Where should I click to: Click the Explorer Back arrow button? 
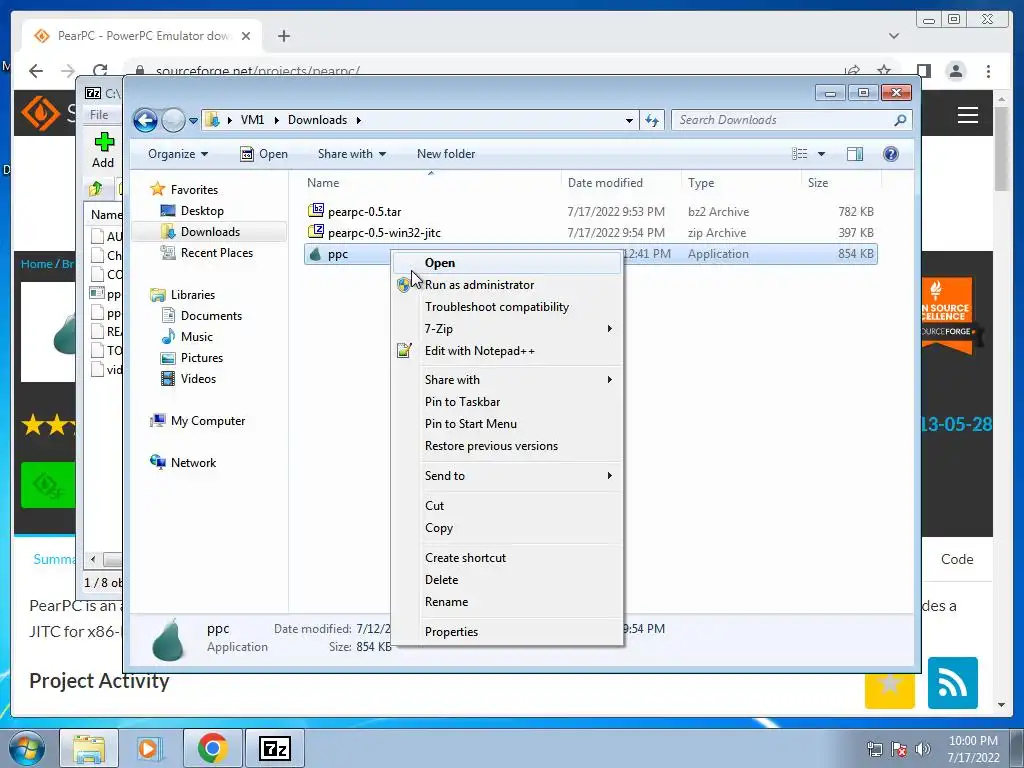pyautogui.click(x=145, y=120)
